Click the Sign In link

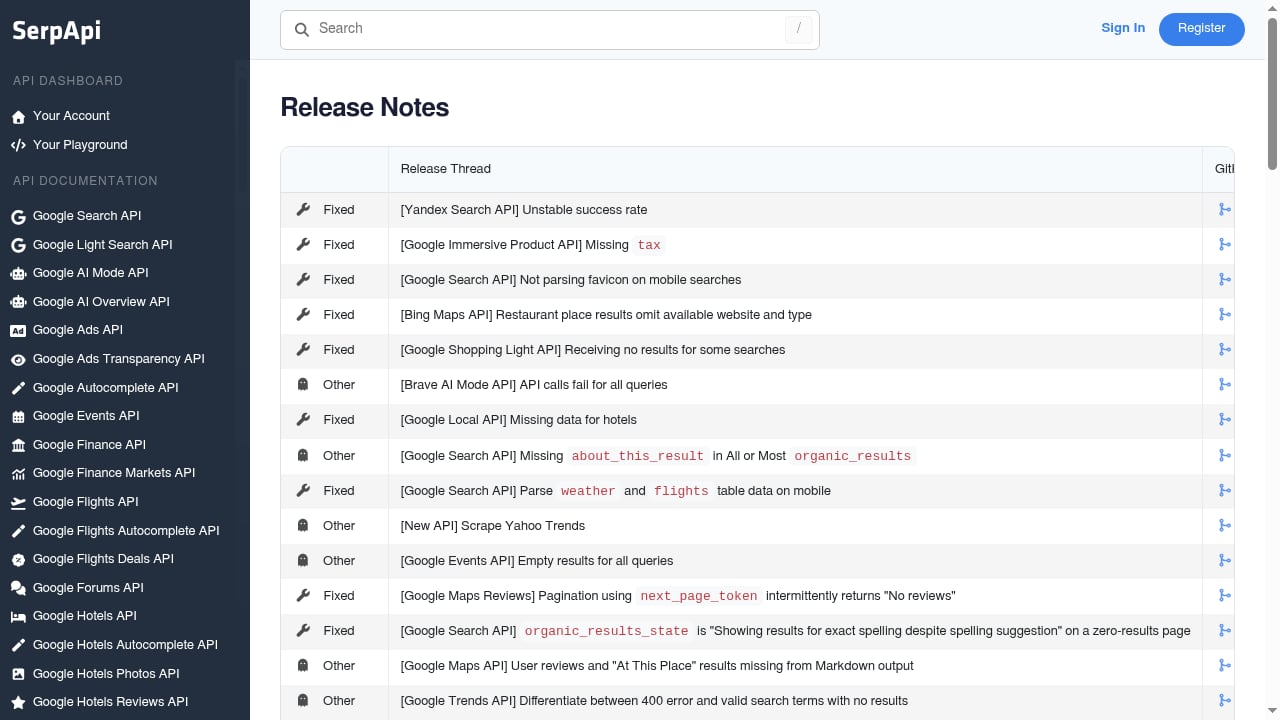(1123, 28)
